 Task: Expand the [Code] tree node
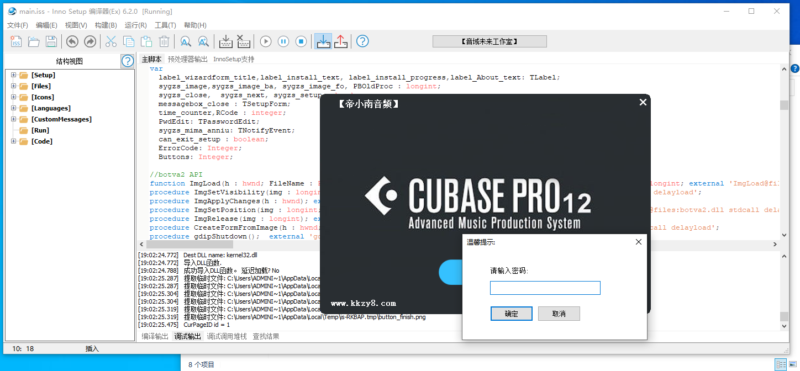click(14, 141)
